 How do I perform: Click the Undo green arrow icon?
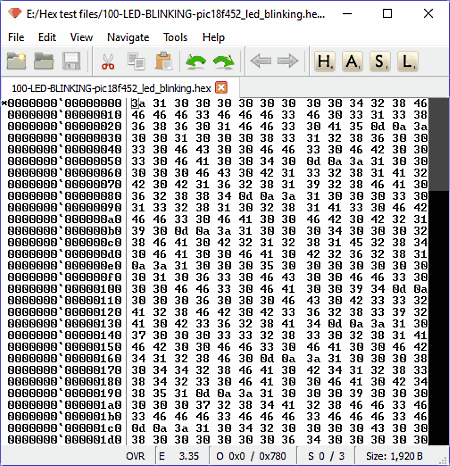(196, 62)
